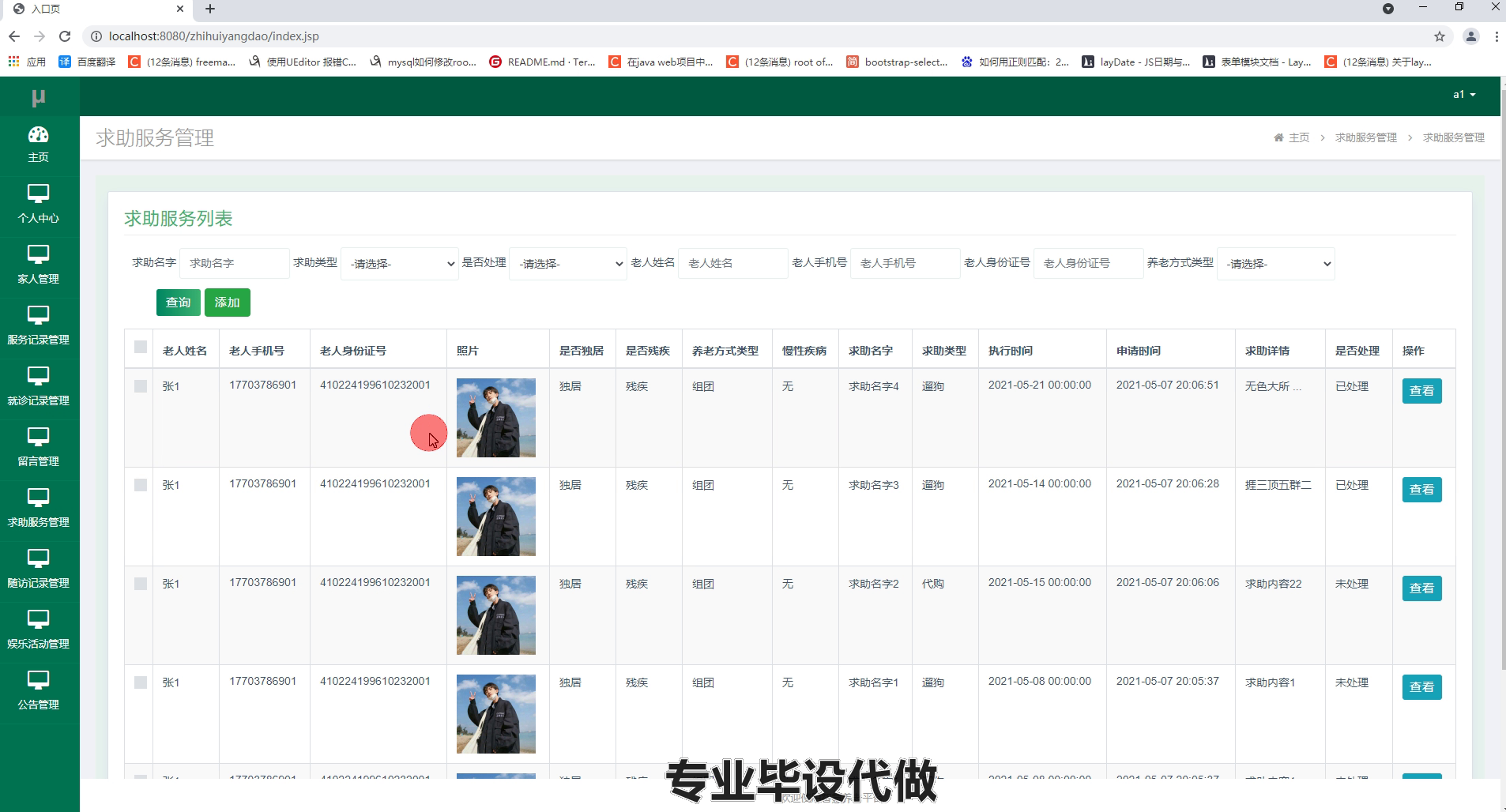View site information icon in address bar
This screenshot has width=1506, height=812.
[x=96, y=36]
